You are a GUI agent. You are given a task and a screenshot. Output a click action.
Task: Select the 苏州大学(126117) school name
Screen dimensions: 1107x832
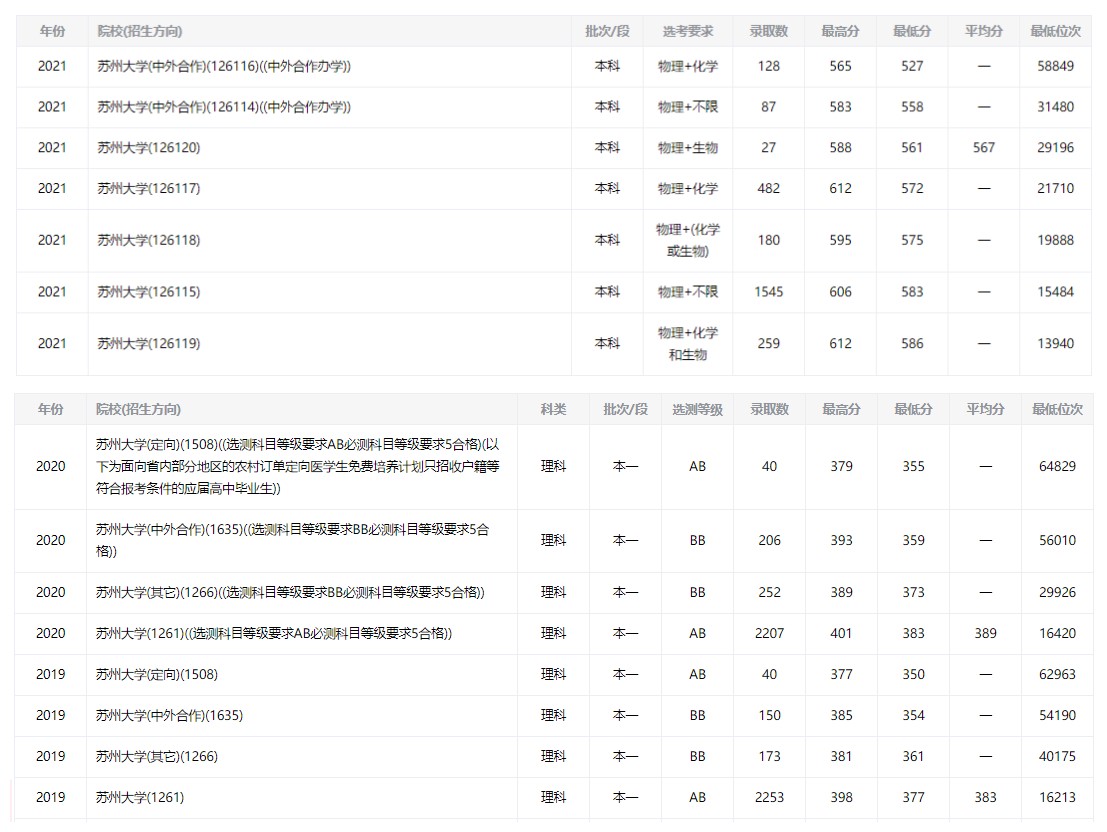(x=149, y=188)
